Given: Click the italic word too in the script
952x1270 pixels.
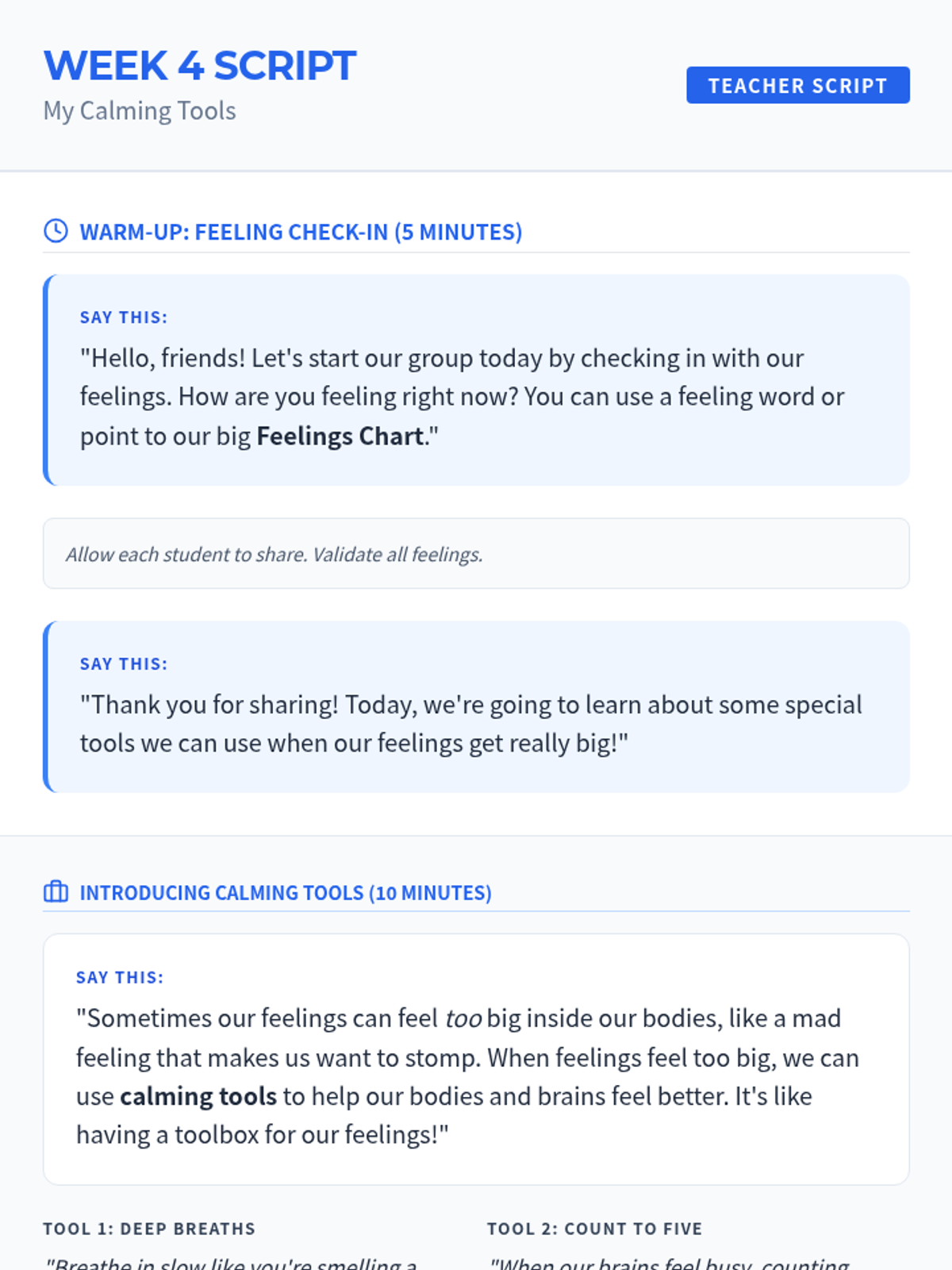Looking at the screenshot, I should pos(463,1018).
